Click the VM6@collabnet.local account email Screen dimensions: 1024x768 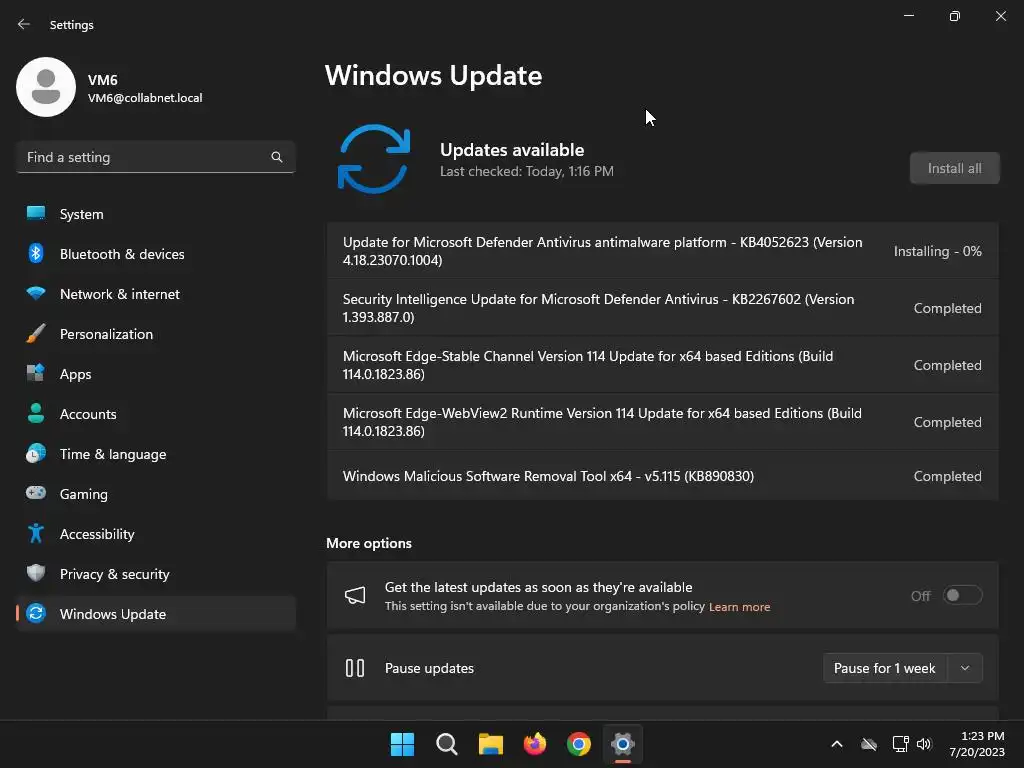click(145, 98)
